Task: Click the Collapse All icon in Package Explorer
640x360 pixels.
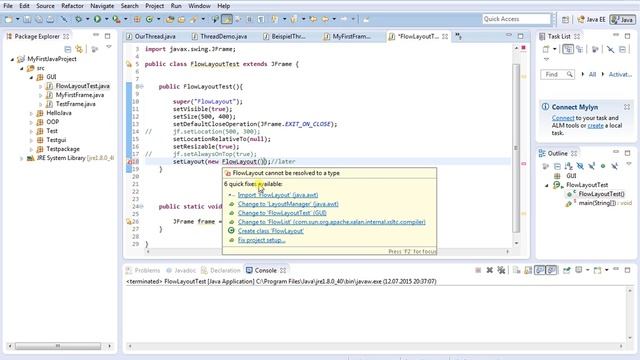Action: [x=68, y=49]
